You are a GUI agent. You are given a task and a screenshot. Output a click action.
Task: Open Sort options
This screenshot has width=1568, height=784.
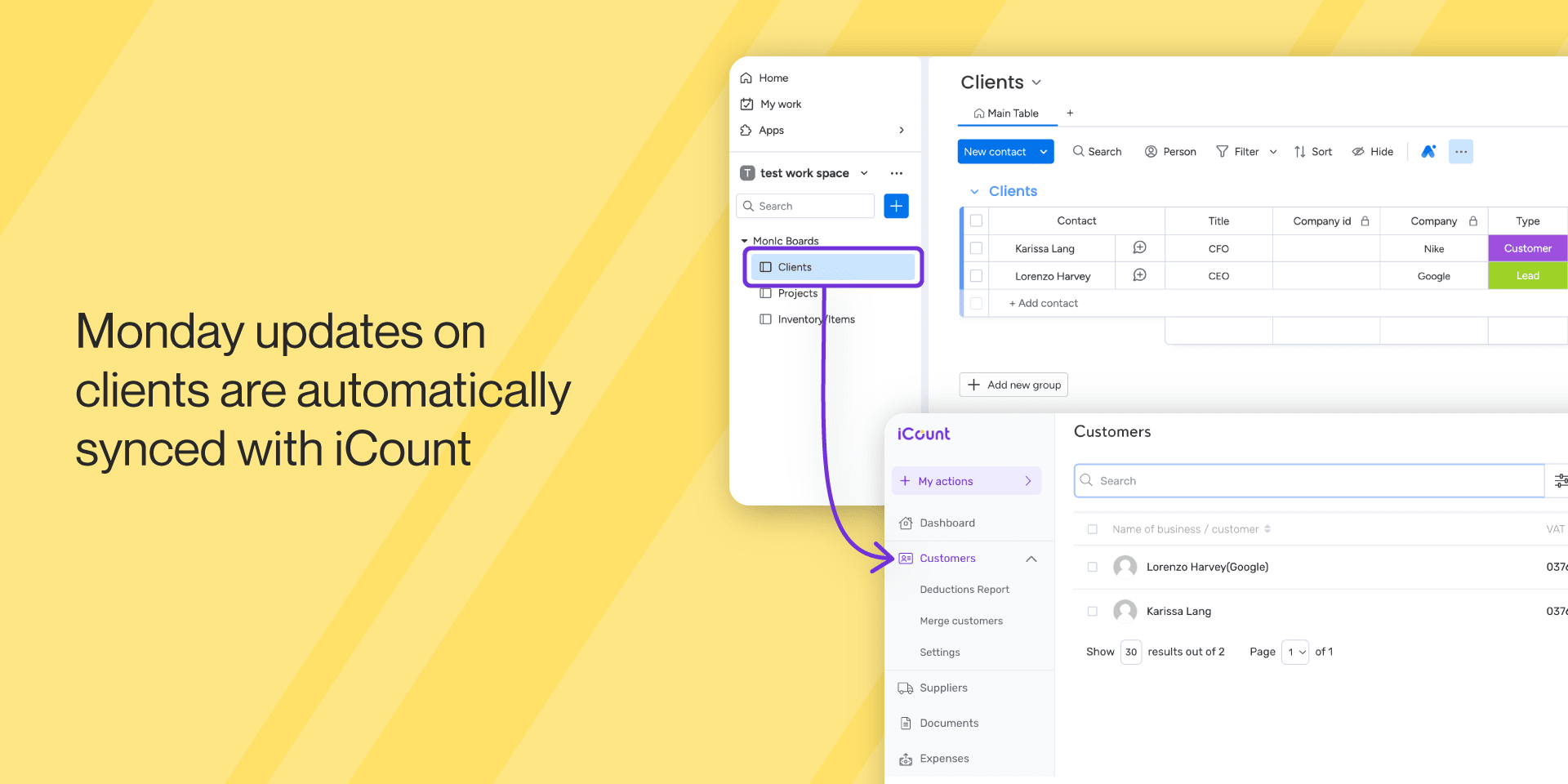[x=1313, y=152]
